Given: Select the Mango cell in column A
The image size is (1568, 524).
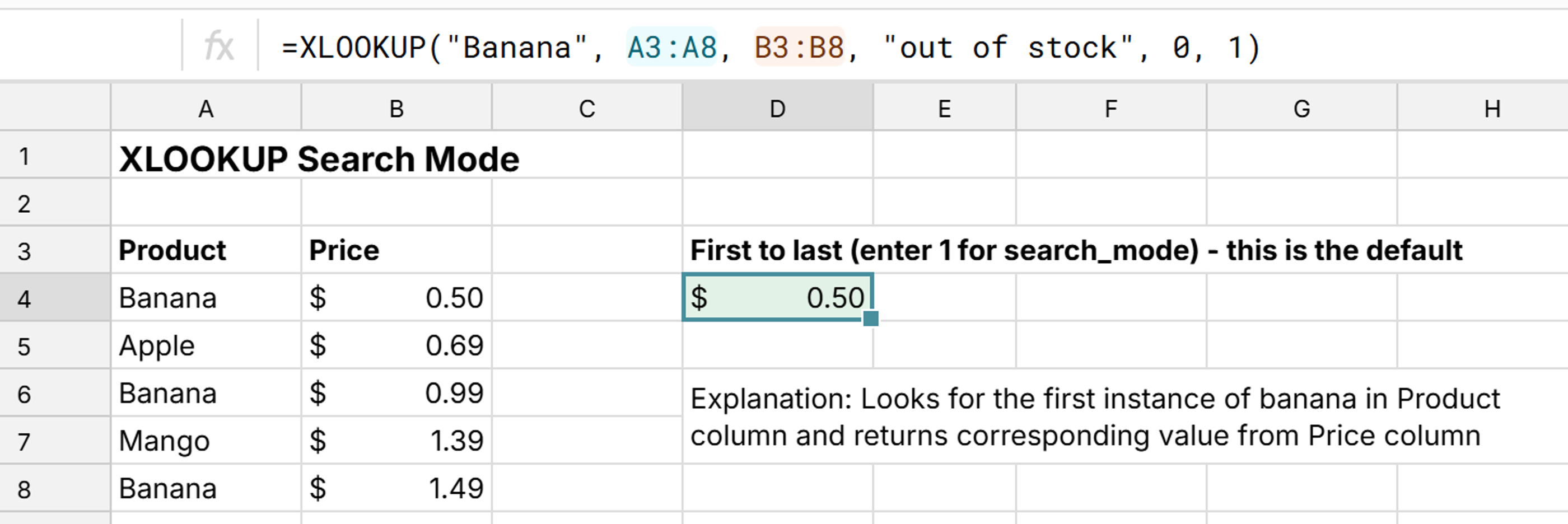Looking at the screenshot, I should pyautogui.click(x=206, y=439).
